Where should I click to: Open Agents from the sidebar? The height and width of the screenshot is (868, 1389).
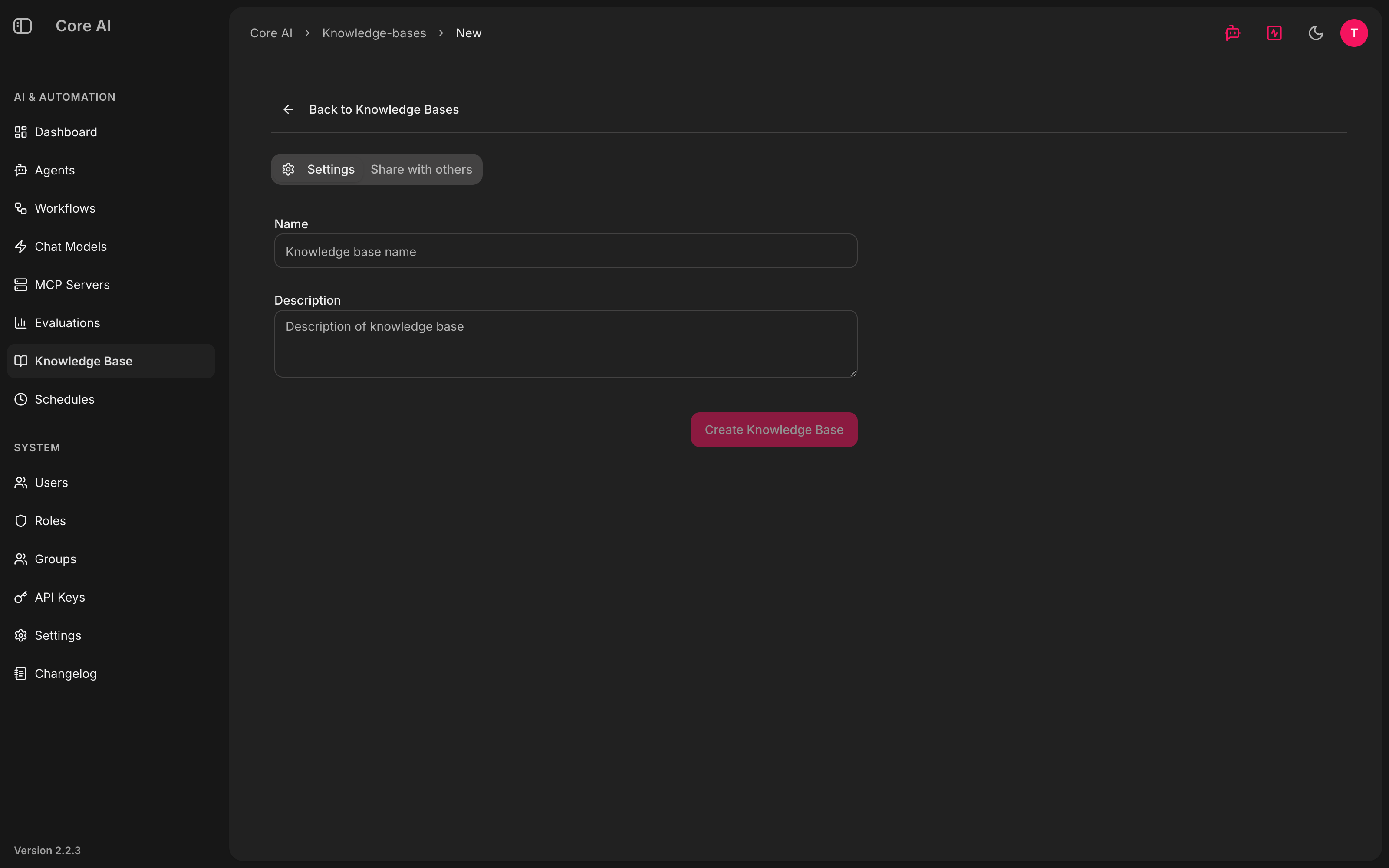111,170
